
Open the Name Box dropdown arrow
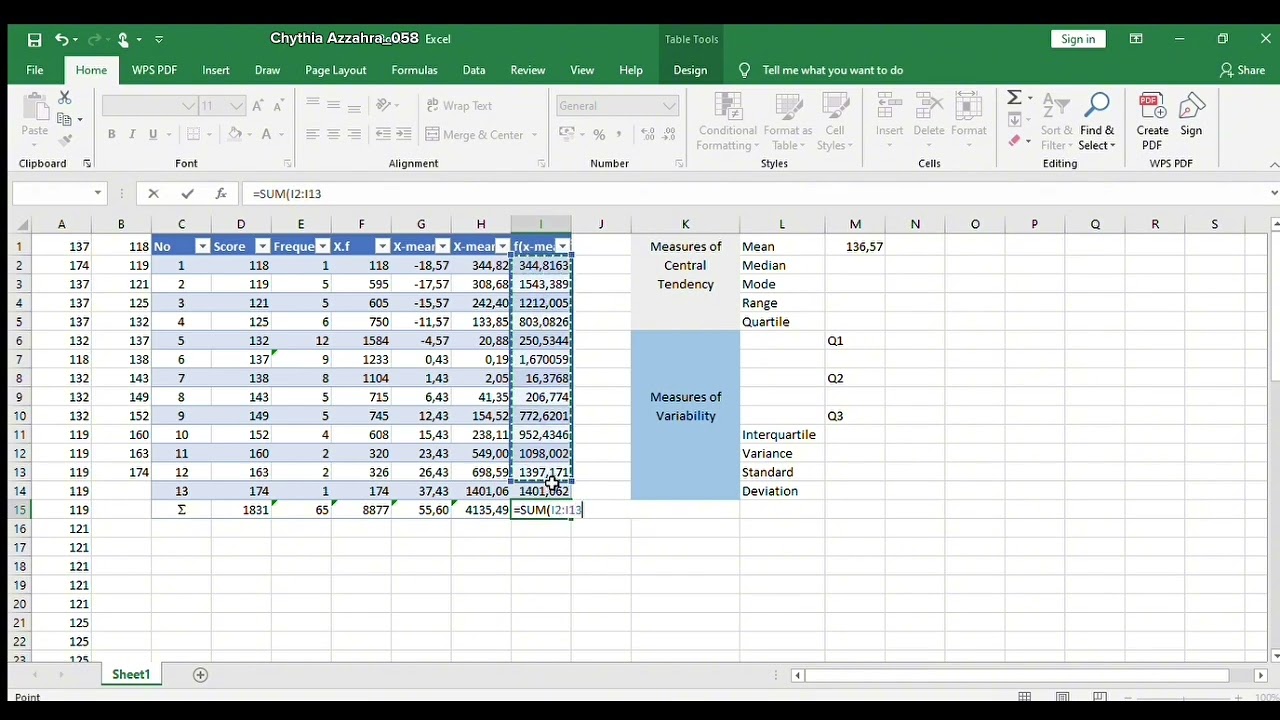98,193
